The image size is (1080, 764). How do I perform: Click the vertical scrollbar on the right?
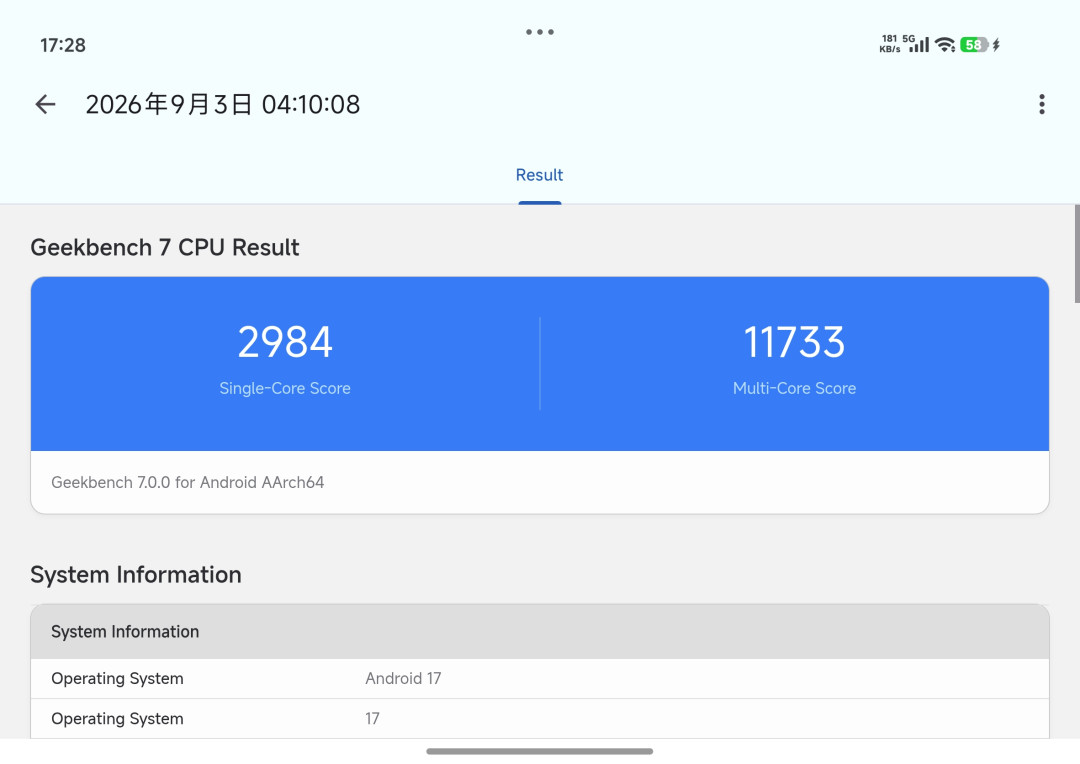(1077, 254)
